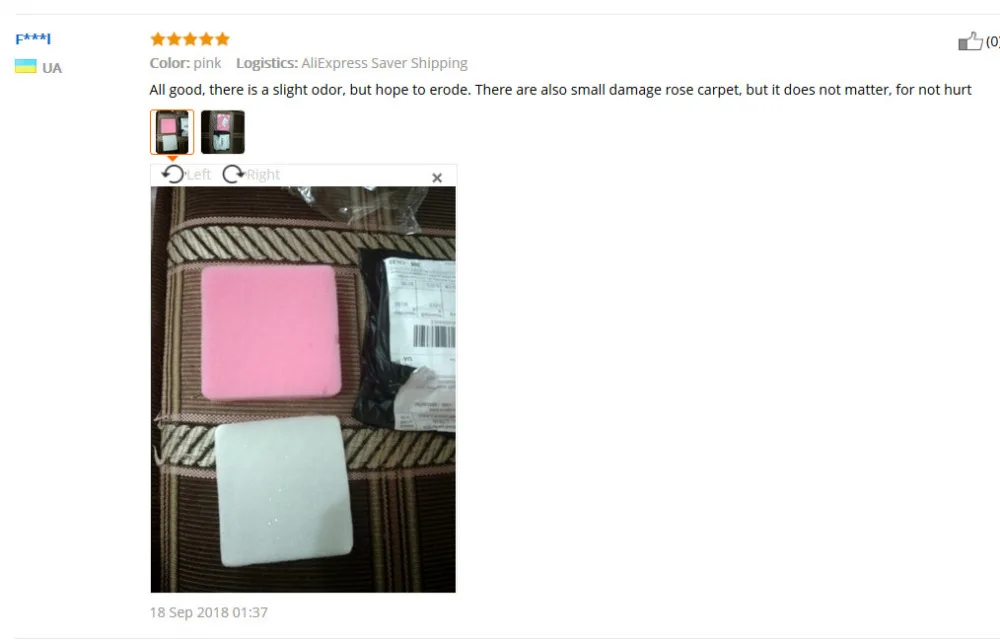
Task: Click the Ukraine flag icon
Action: click(x=26, y=66)
